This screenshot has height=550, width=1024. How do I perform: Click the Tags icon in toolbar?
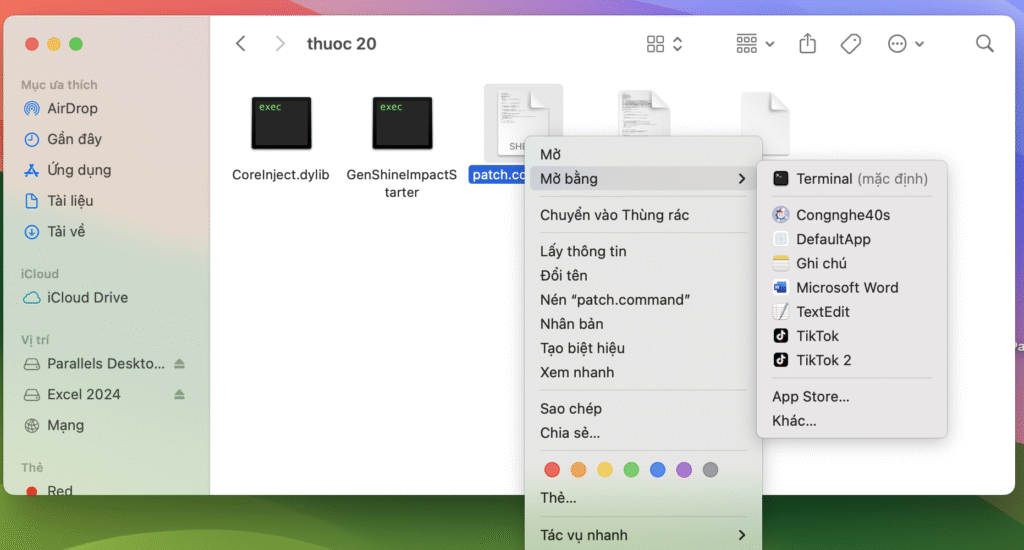pyautogui.click(x=851, y=44)
